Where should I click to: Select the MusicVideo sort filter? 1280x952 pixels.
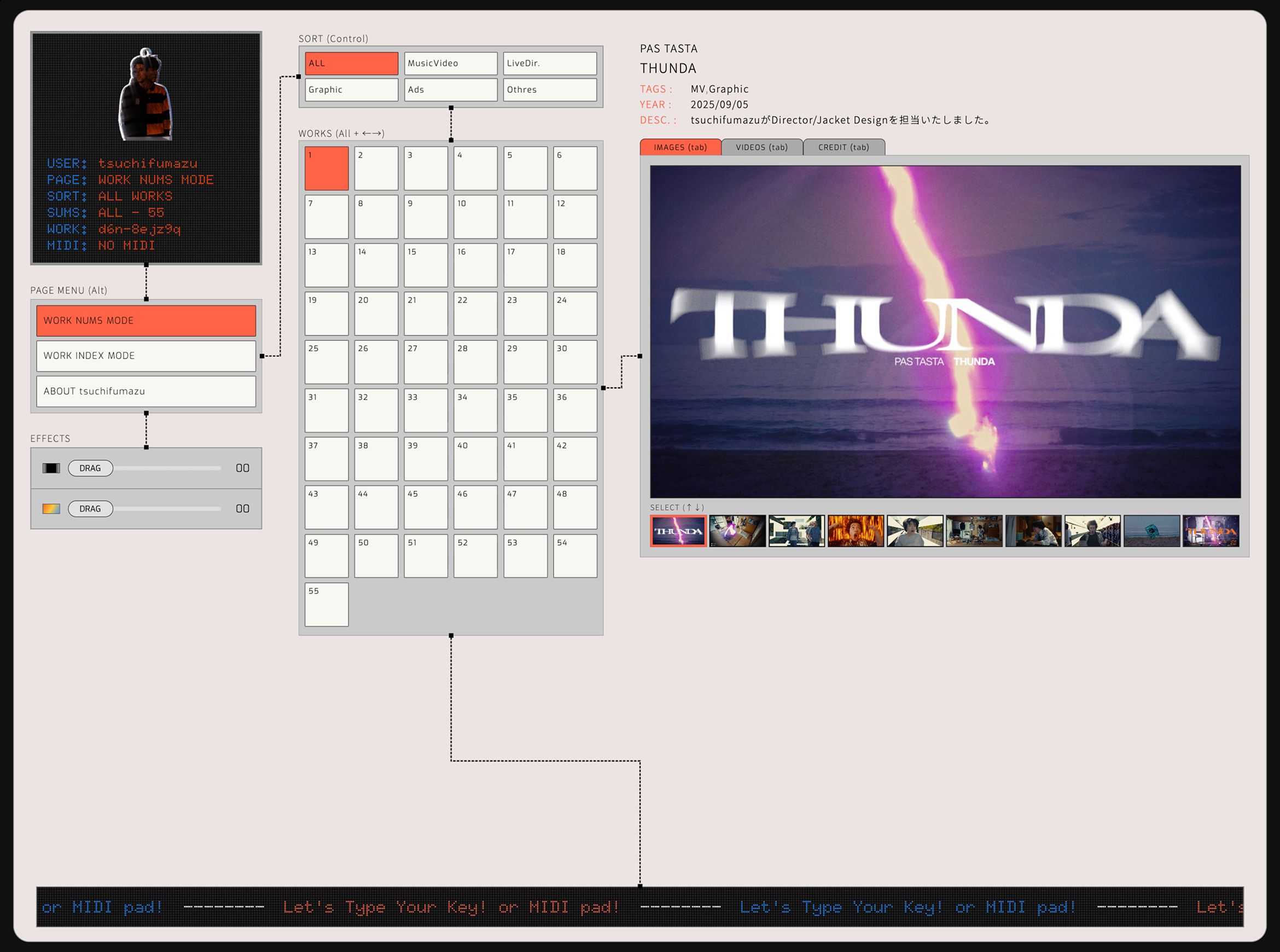[x=451, y=63]
